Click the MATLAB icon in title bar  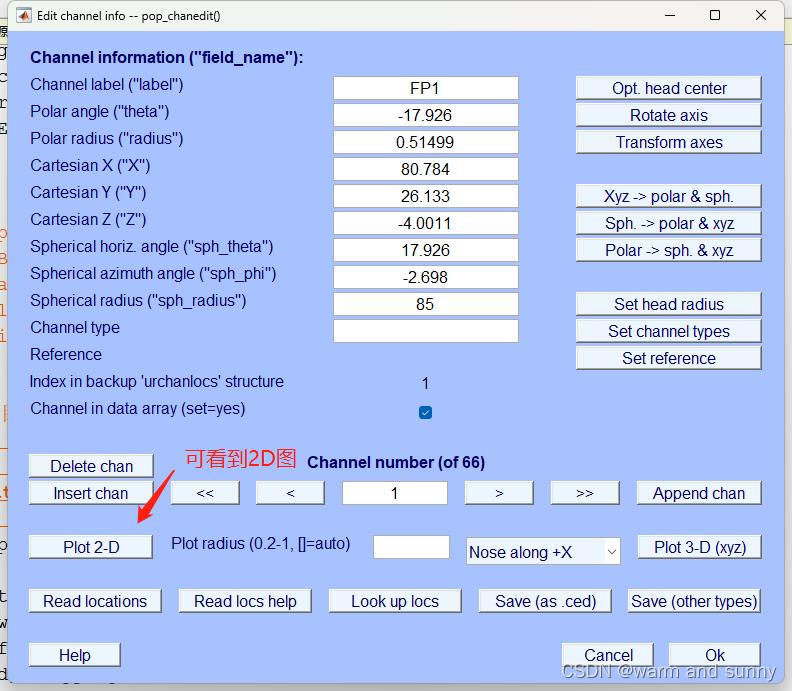pos(23,15)
